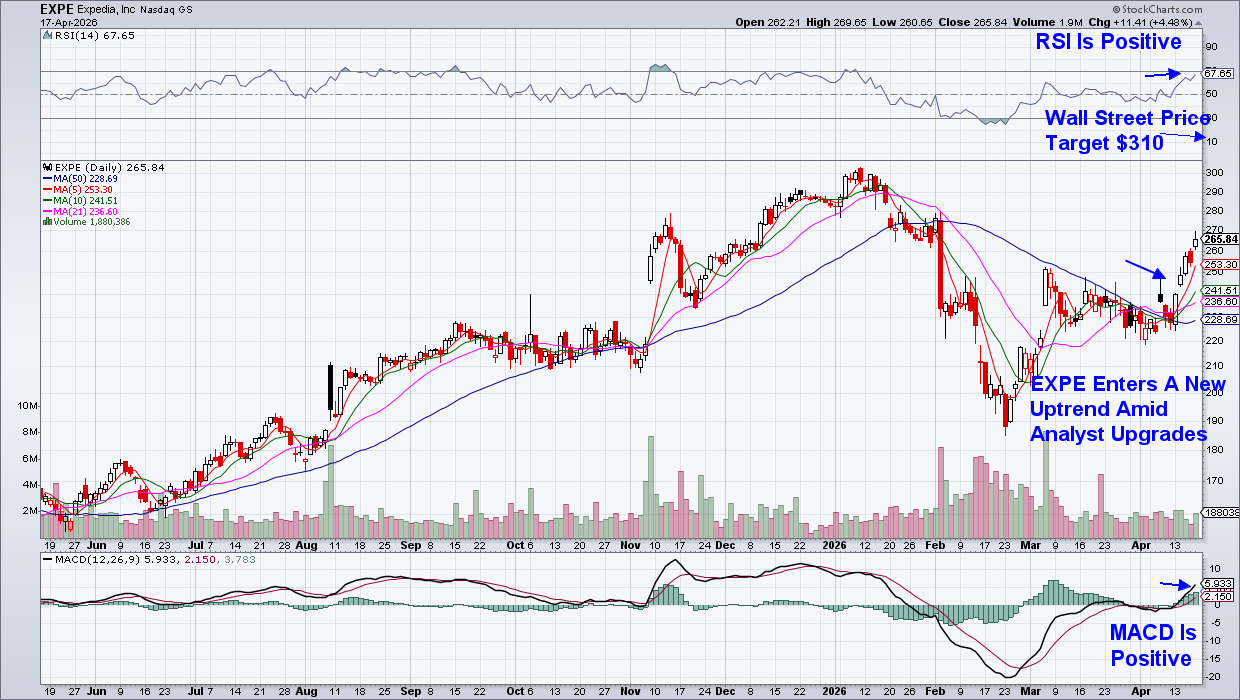The image size is (1240, 700).
Task: Click the 265.84 price marker on right axis
Action: [x=1221, y=238]
